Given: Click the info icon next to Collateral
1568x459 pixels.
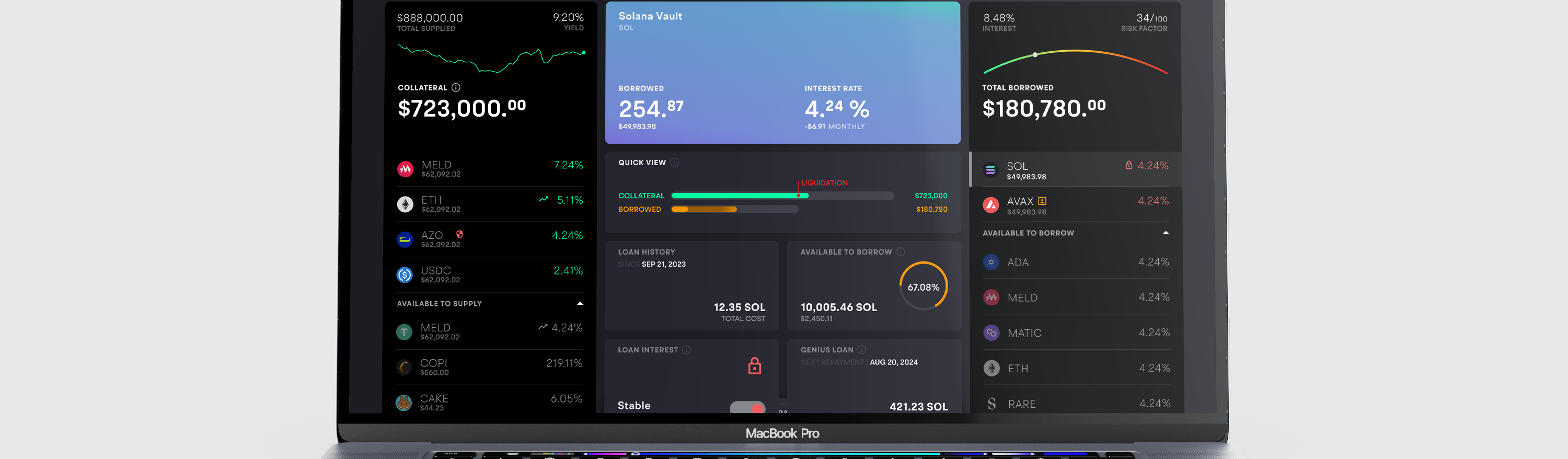Looking at the screenshot, I should click(x=456, y=88).
